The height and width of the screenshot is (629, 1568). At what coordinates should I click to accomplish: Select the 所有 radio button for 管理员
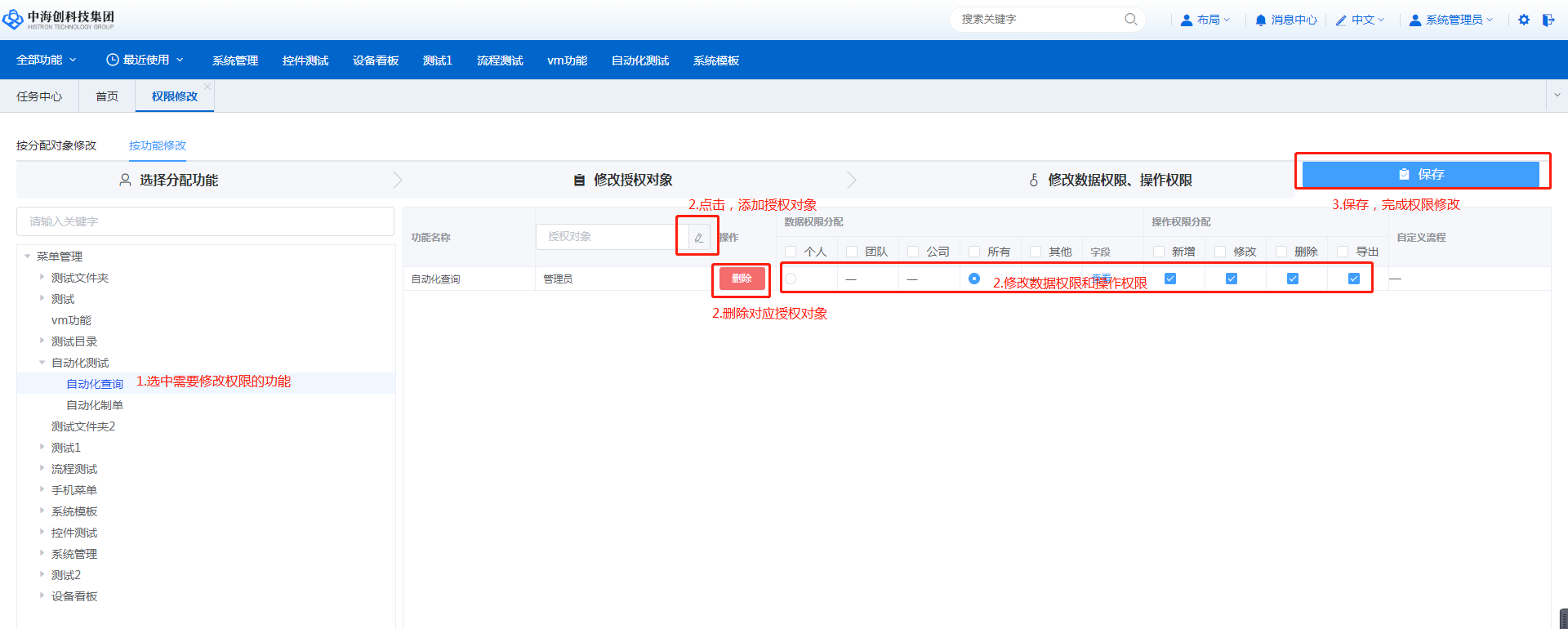tap(974, 279)
